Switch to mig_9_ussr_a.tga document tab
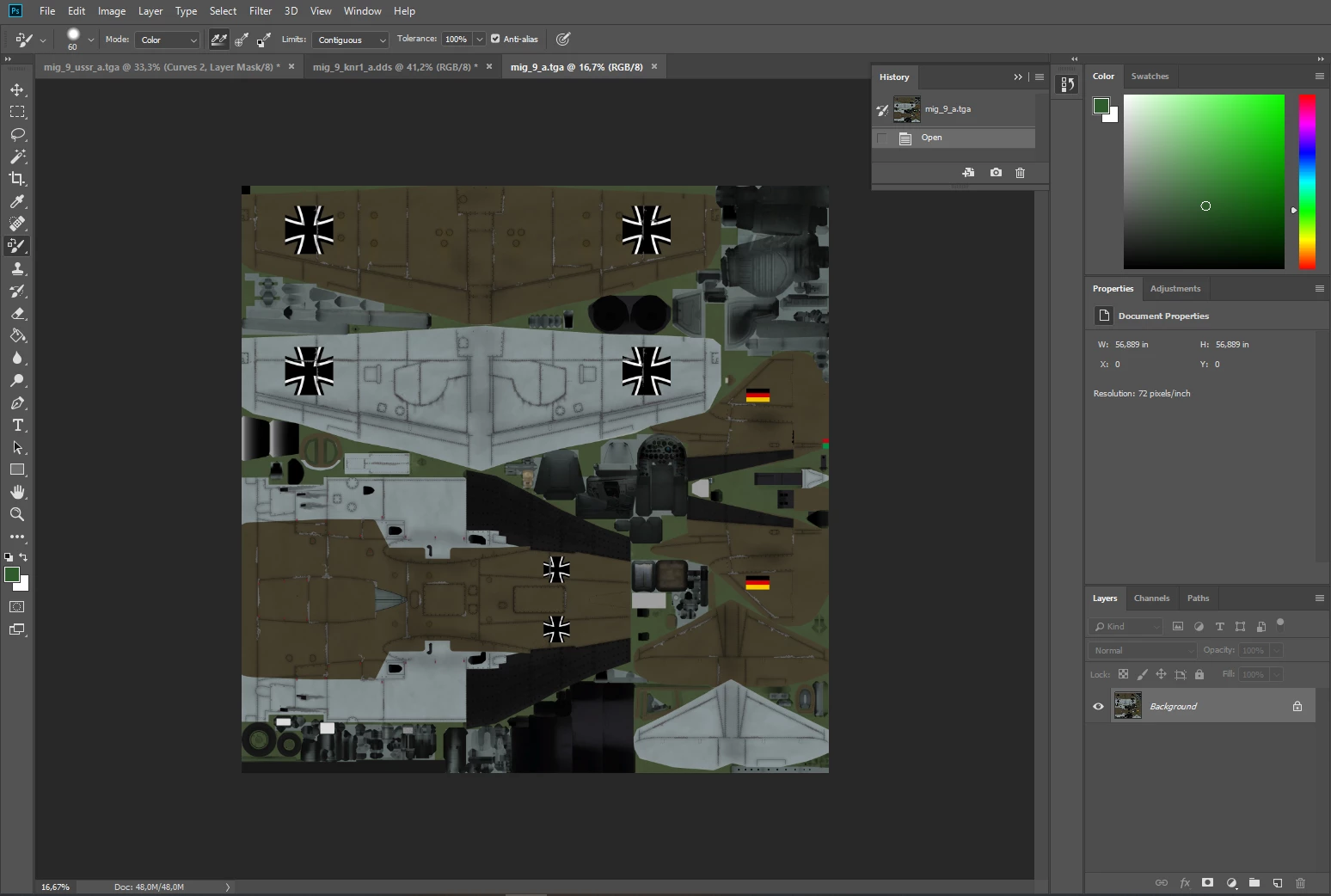The height and width of the screenshot is (896, 1331). (162, 66)
